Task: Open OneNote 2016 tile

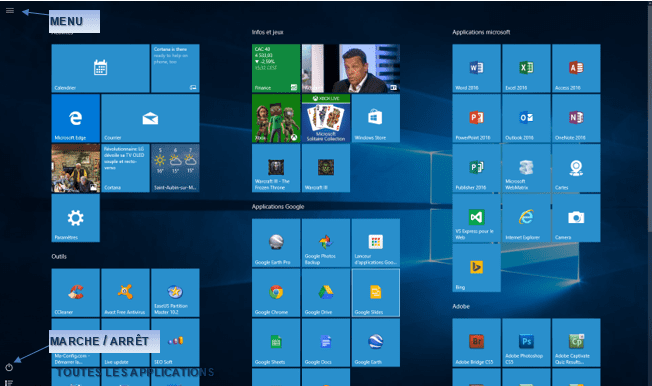Action: tap(576, 118)
